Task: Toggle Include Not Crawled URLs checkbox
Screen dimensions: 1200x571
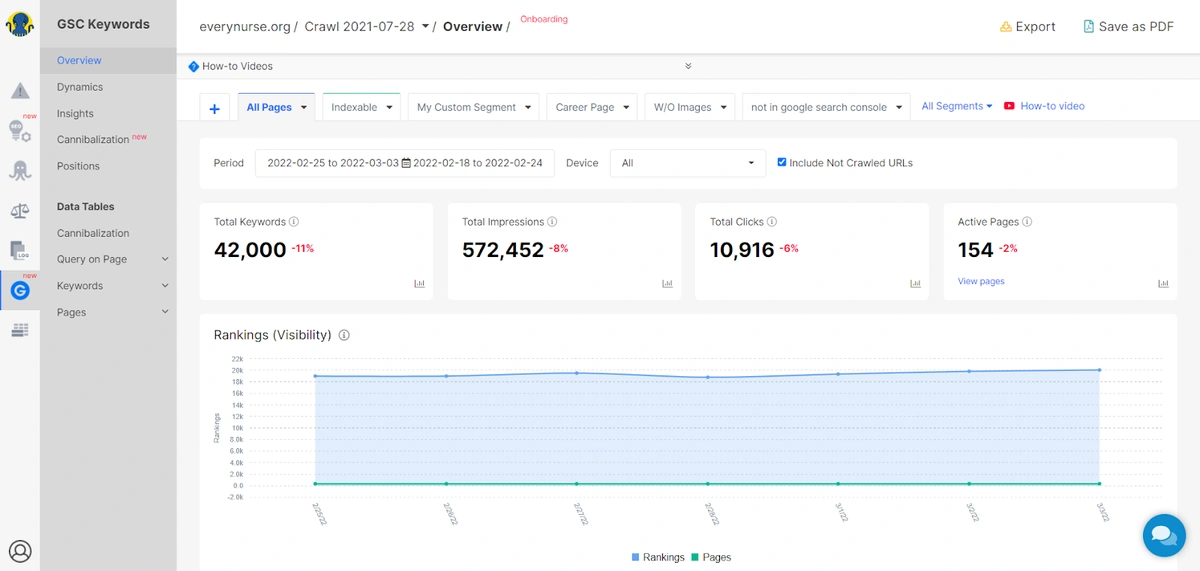Action: pos(782,162)
